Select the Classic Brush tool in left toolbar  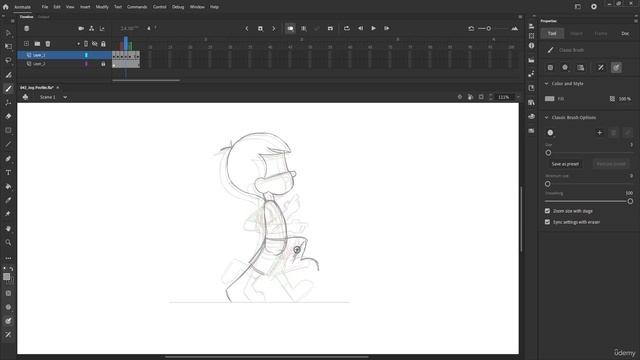pos(8,89)
